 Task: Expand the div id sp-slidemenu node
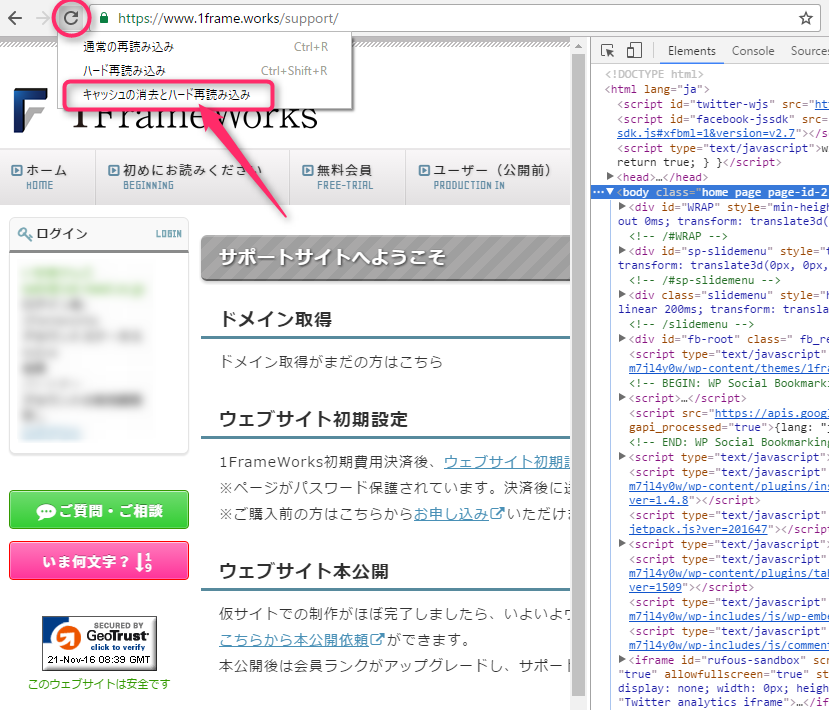coord(622,250)
